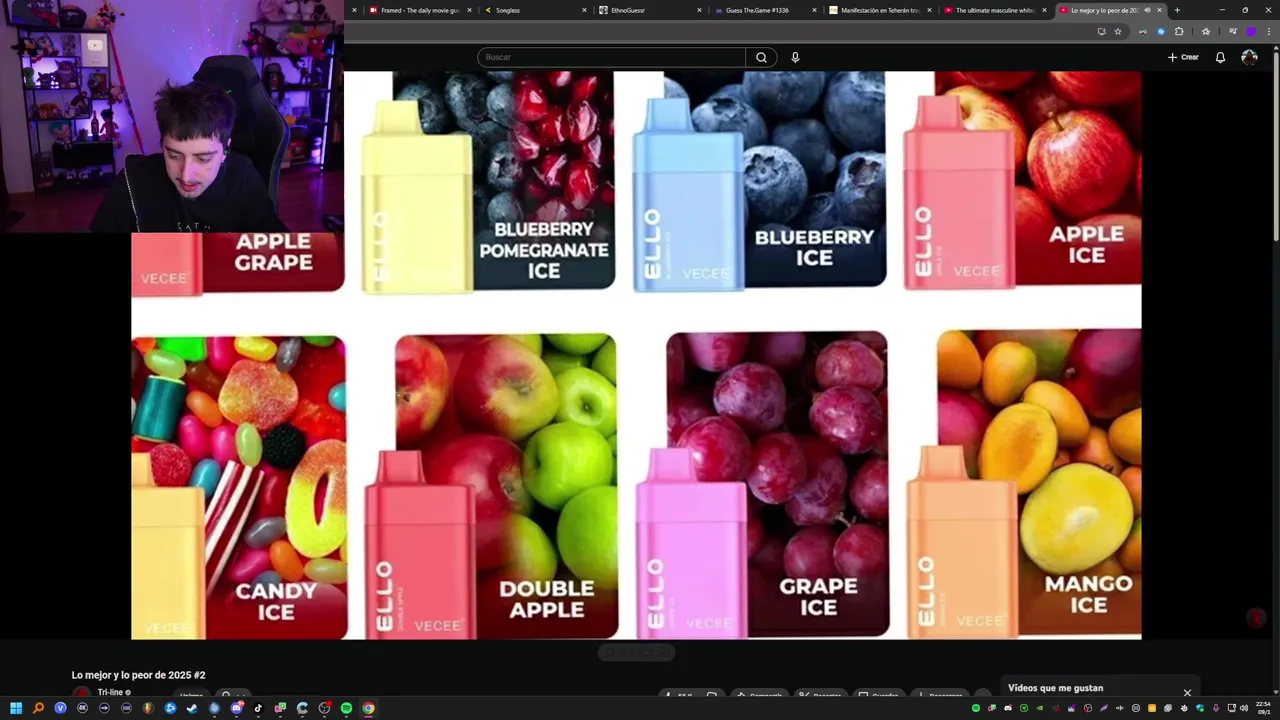Close the Vídeos que me gustan panel
Viewport: 1280px width, 720px height.
1187,692
